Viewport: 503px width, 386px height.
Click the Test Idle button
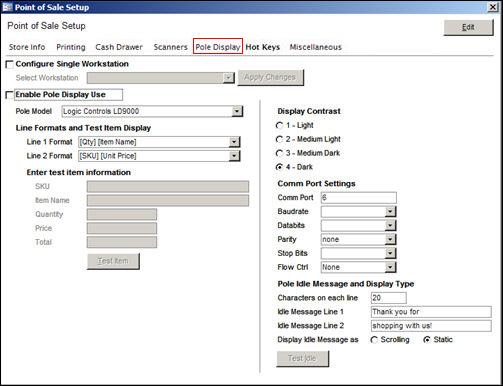point(302,358)
